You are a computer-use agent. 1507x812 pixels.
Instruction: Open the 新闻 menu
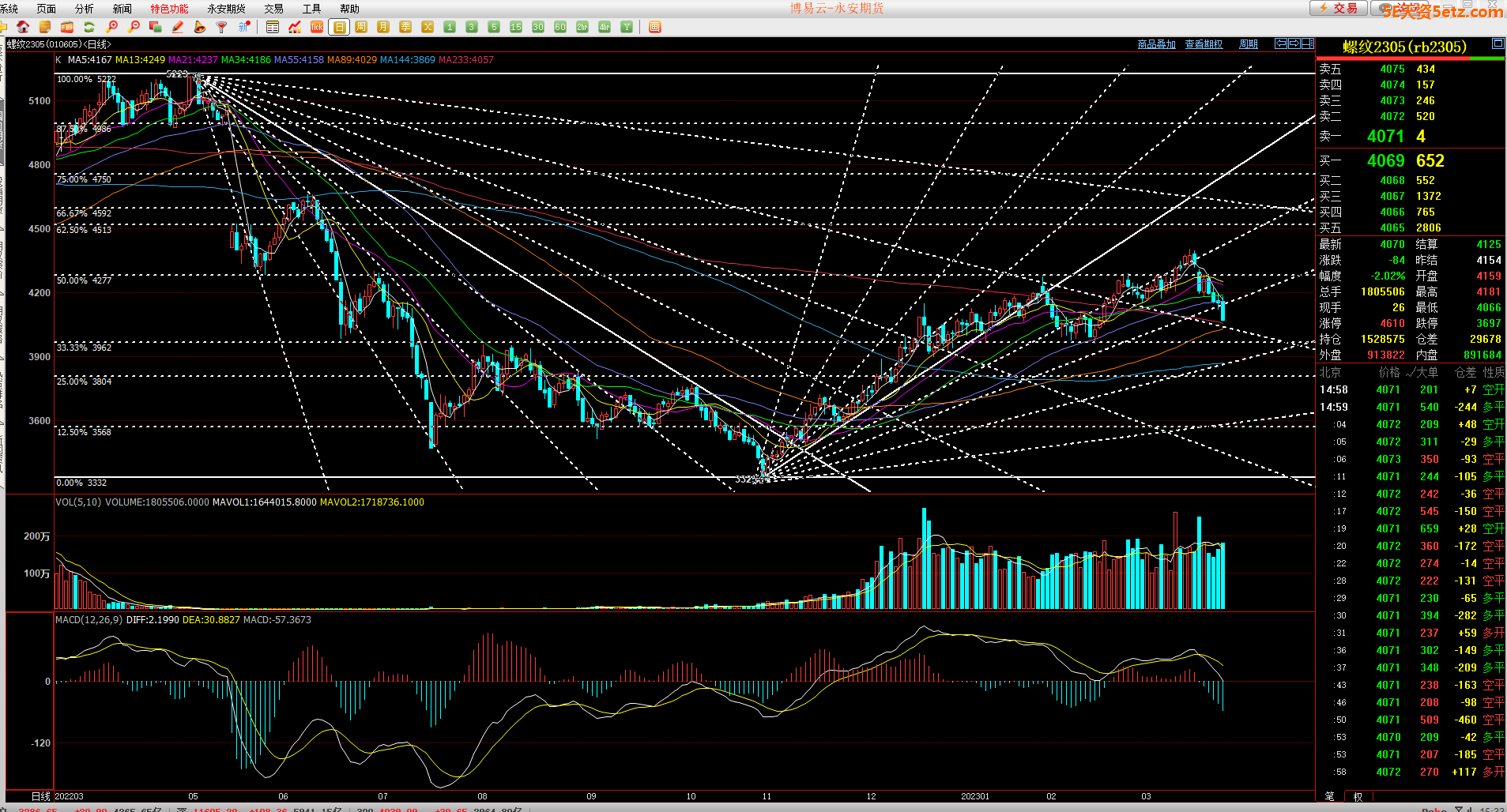122,9
